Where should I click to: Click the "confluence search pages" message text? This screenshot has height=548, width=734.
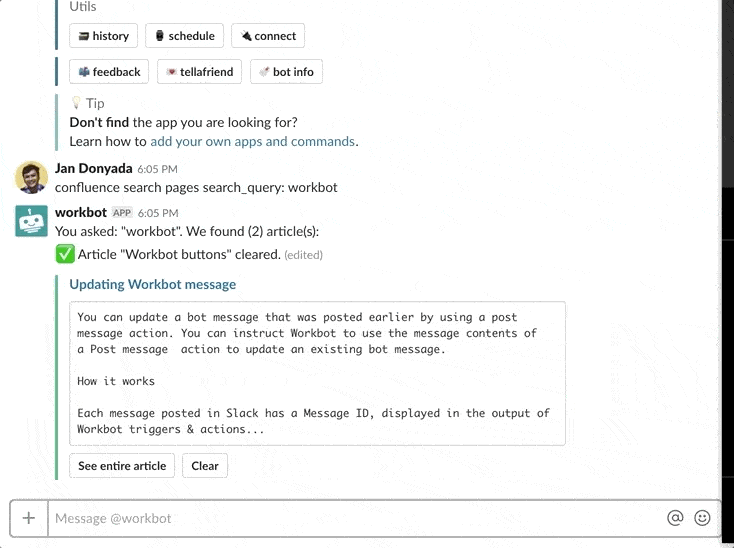[196, 188]
